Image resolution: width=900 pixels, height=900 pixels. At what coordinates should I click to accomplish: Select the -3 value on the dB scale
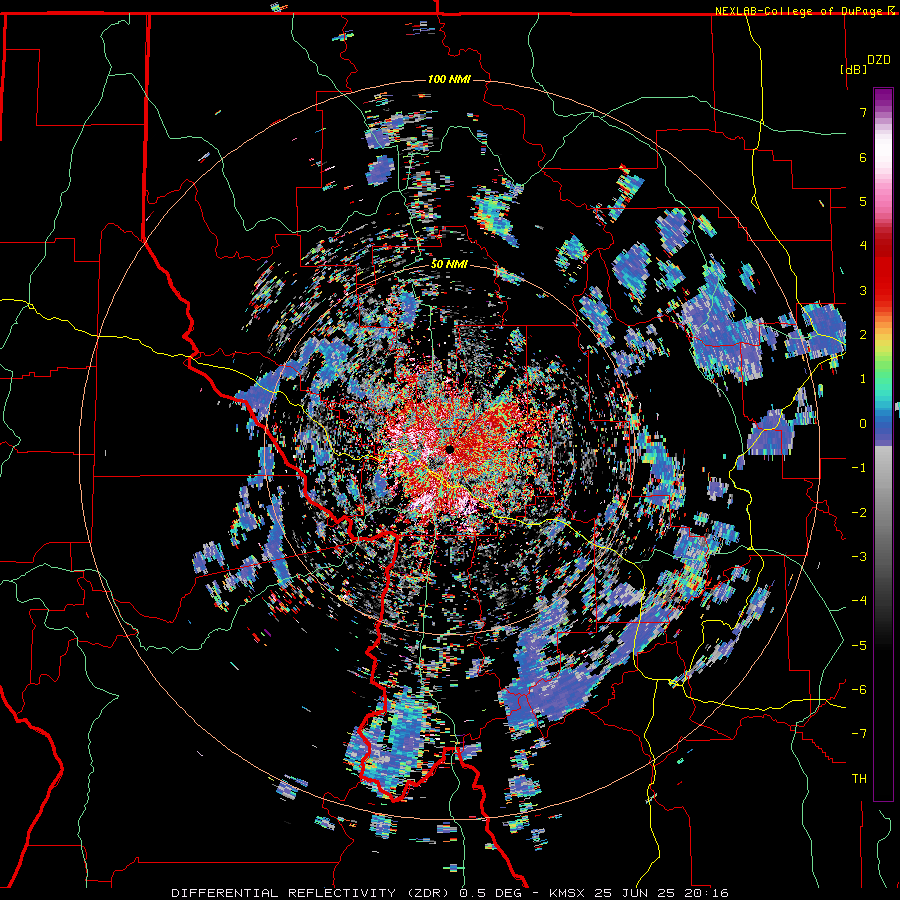pyautogui.click(x=859, y=557)
